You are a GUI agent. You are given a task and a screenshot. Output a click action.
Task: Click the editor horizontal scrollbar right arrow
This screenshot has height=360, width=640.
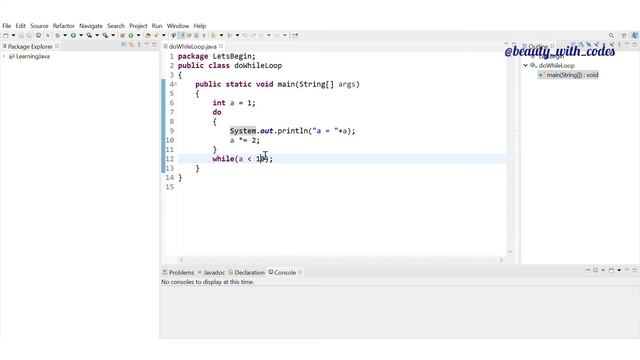click(501, 260)
